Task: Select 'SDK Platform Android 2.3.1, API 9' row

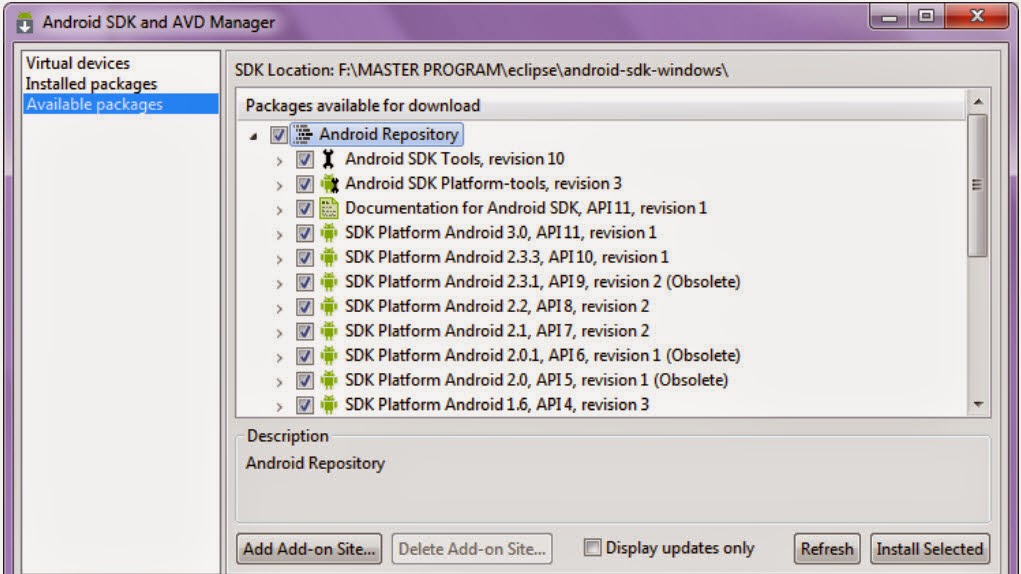Action: point(542,282)
